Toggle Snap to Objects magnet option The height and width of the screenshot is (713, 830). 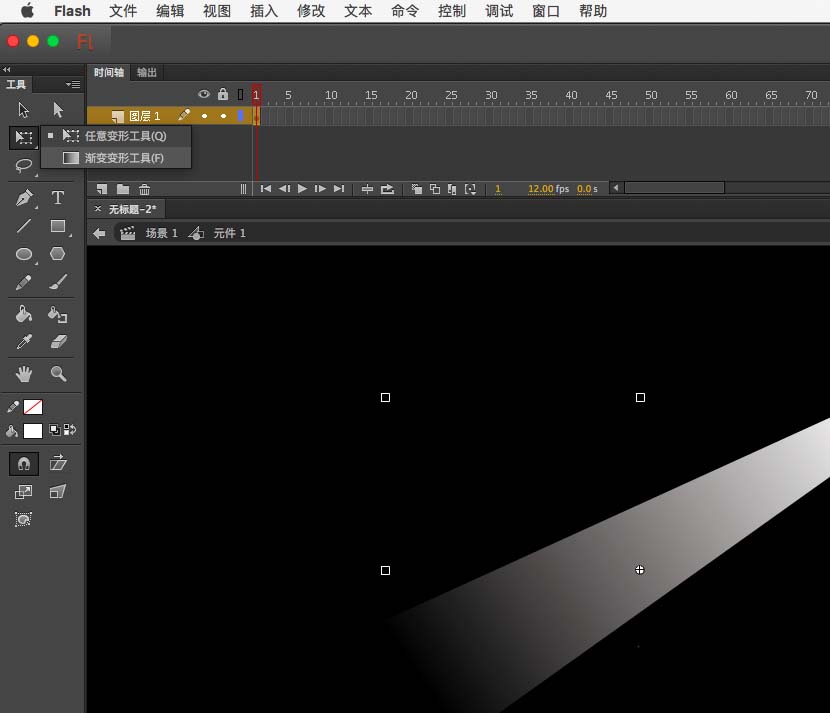tap(24, 463)
